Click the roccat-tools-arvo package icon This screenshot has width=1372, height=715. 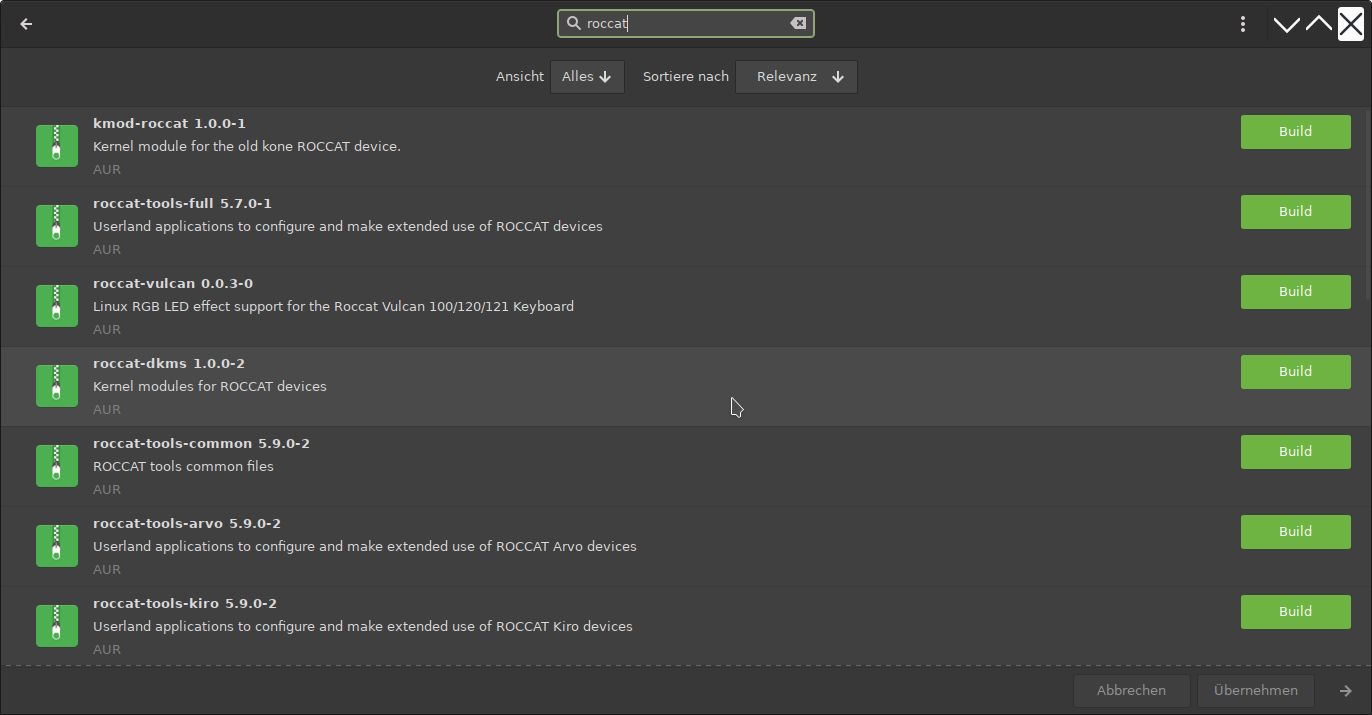(57, 546)
